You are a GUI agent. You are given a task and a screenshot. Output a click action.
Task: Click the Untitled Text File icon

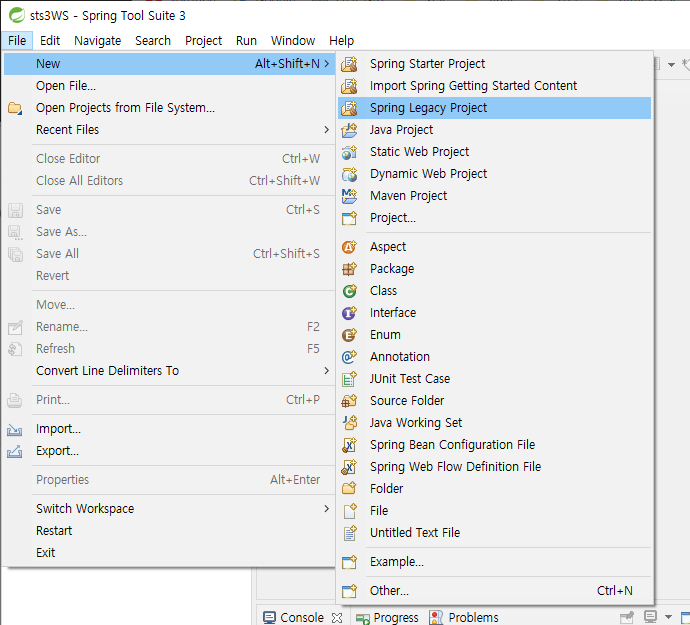pos(349,533)
